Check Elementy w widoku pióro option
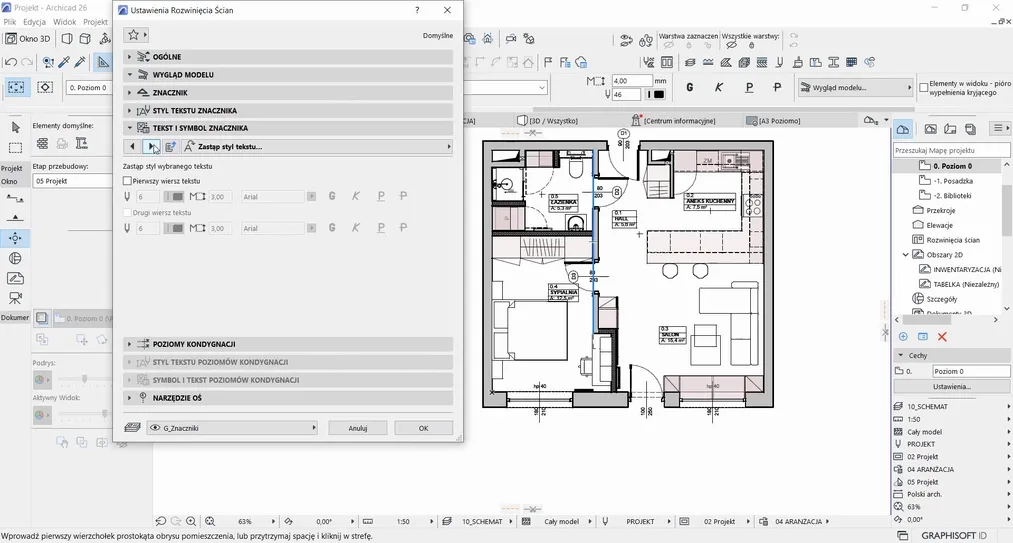 [x=923, y=88]
